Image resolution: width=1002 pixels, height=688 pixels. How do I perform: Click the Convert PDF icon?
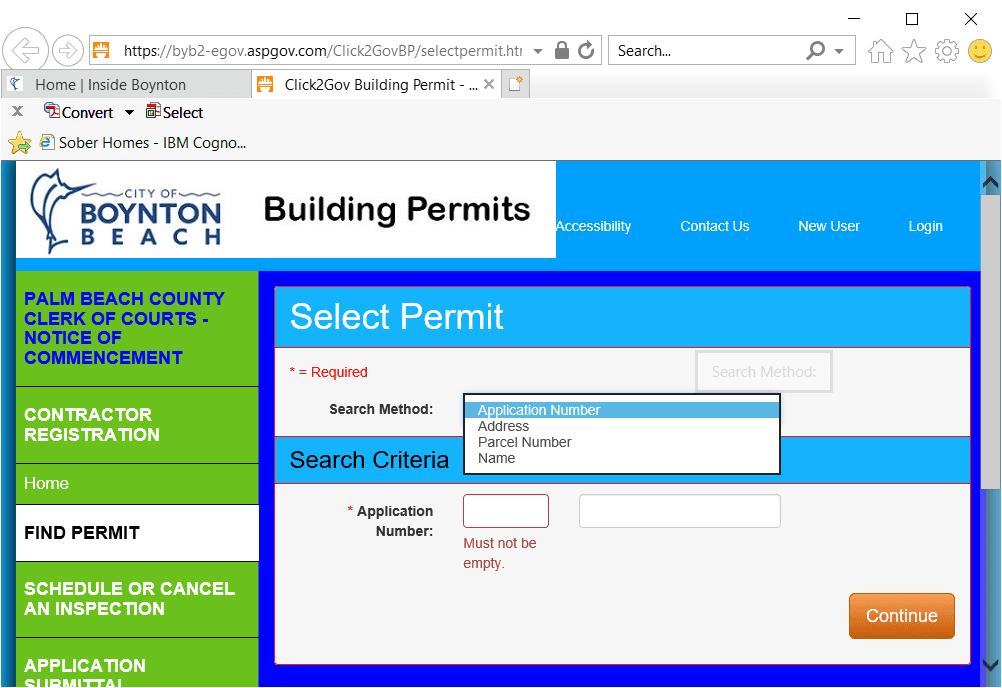click(x=54, y=112)
